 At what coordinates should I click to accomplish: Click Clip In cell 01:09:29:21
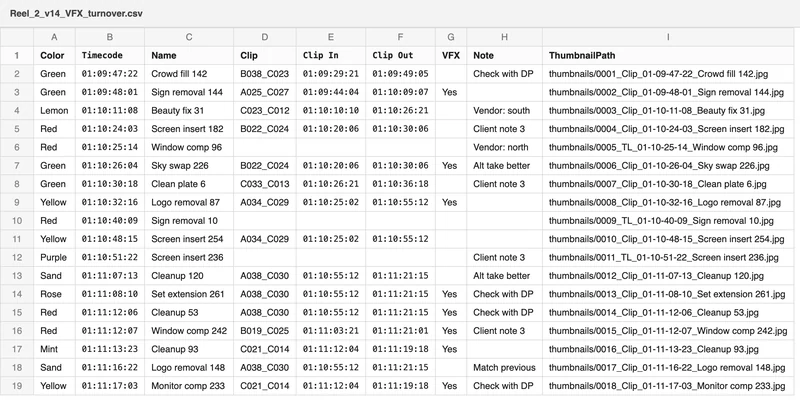(331, 74)
